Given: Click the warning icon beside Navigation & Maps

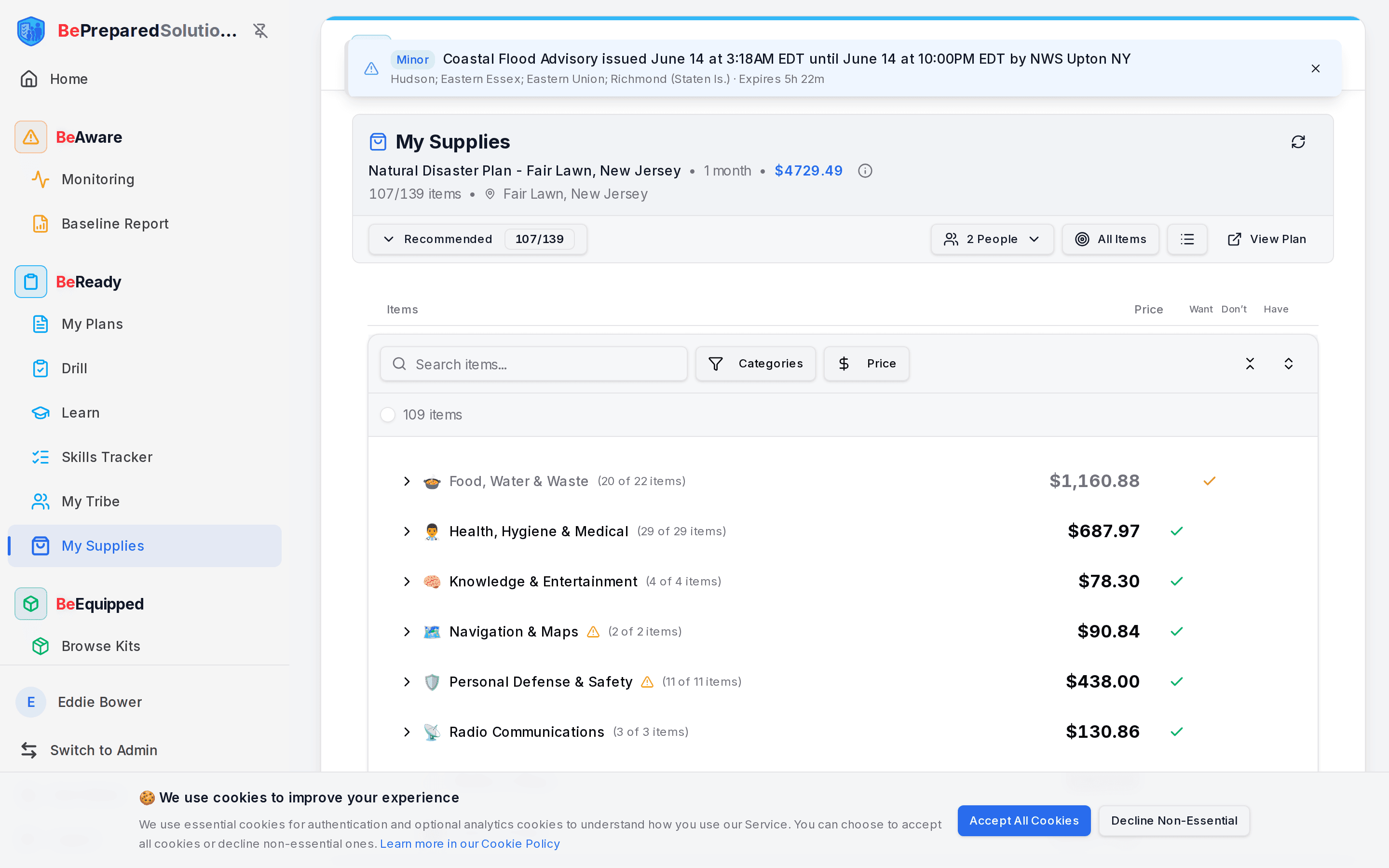Looking at the screenshot, I should click(593, 632).
